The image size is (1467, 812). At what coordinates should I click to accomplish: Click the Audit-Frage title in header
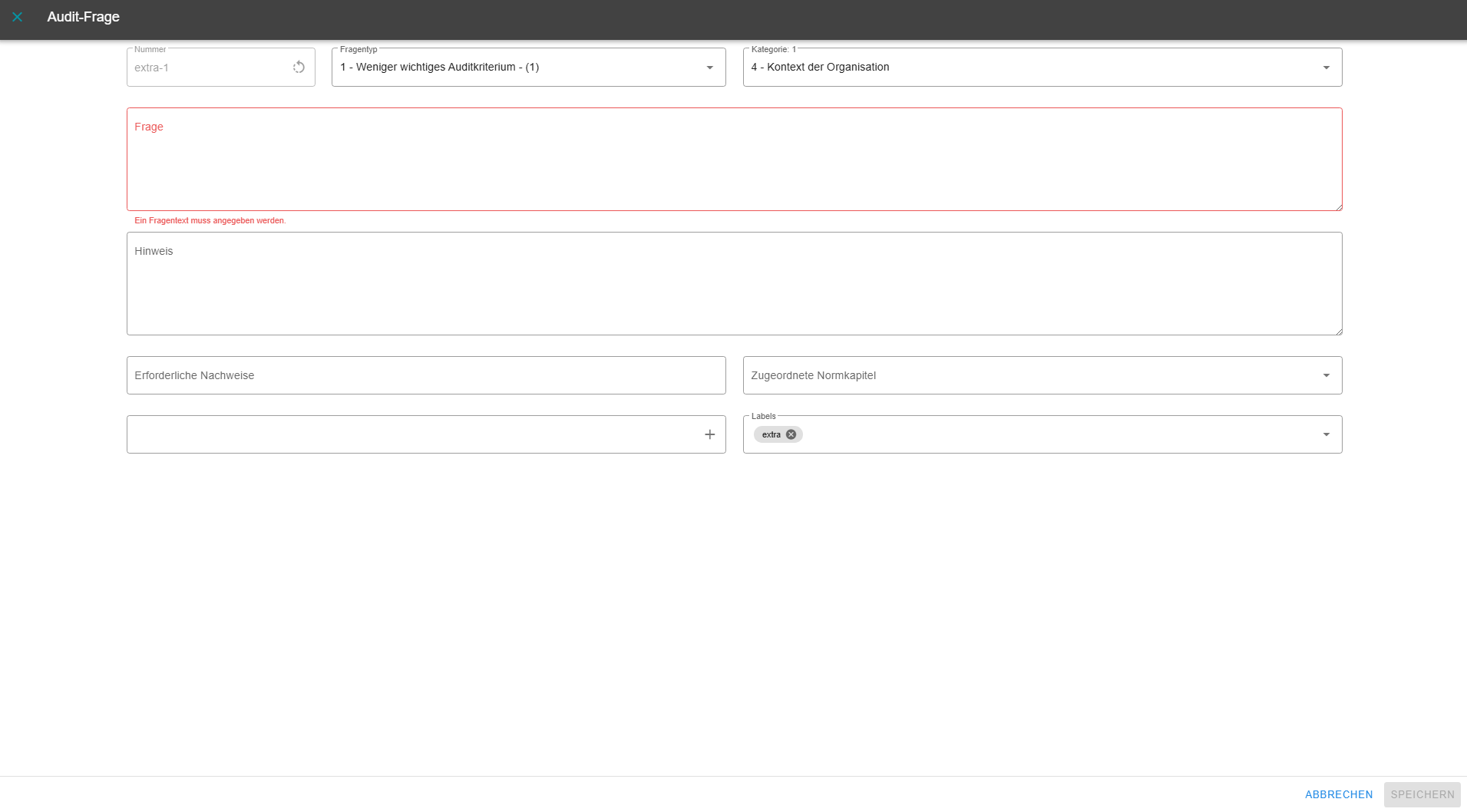(83, 17)
